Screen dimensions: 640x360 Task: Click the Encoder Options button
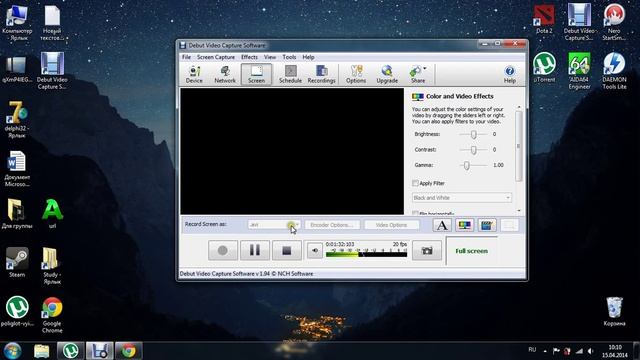click(332, 225)
